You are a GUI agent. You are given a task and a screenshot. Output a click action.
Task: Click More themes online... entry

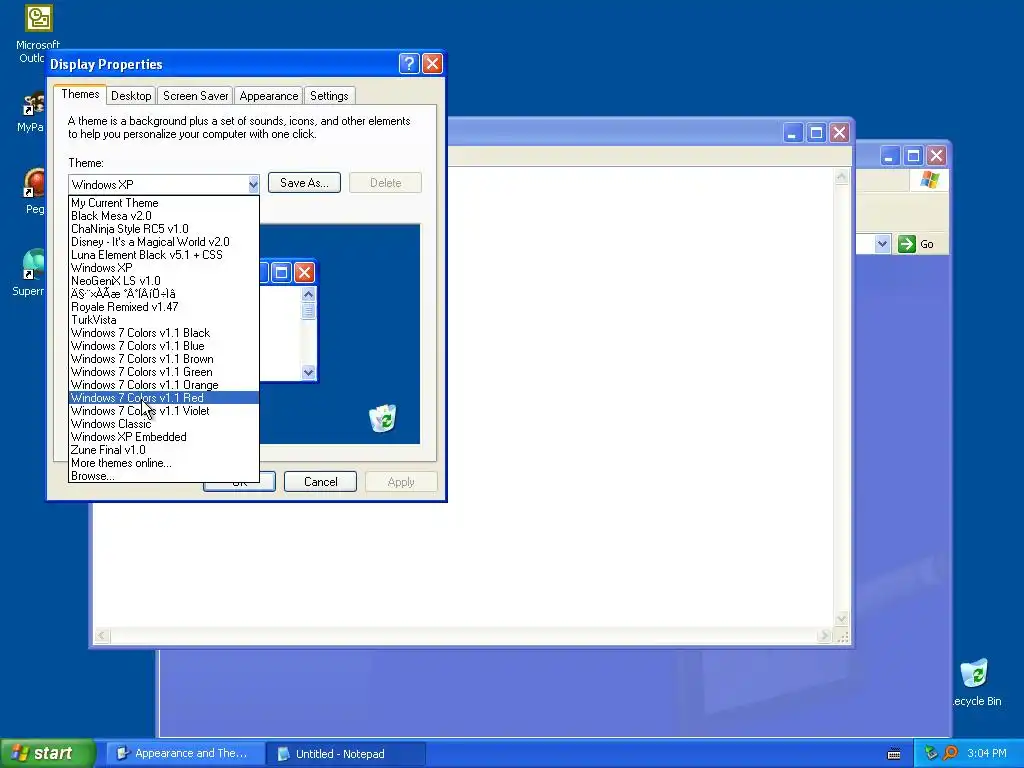[x=164, y=463]
